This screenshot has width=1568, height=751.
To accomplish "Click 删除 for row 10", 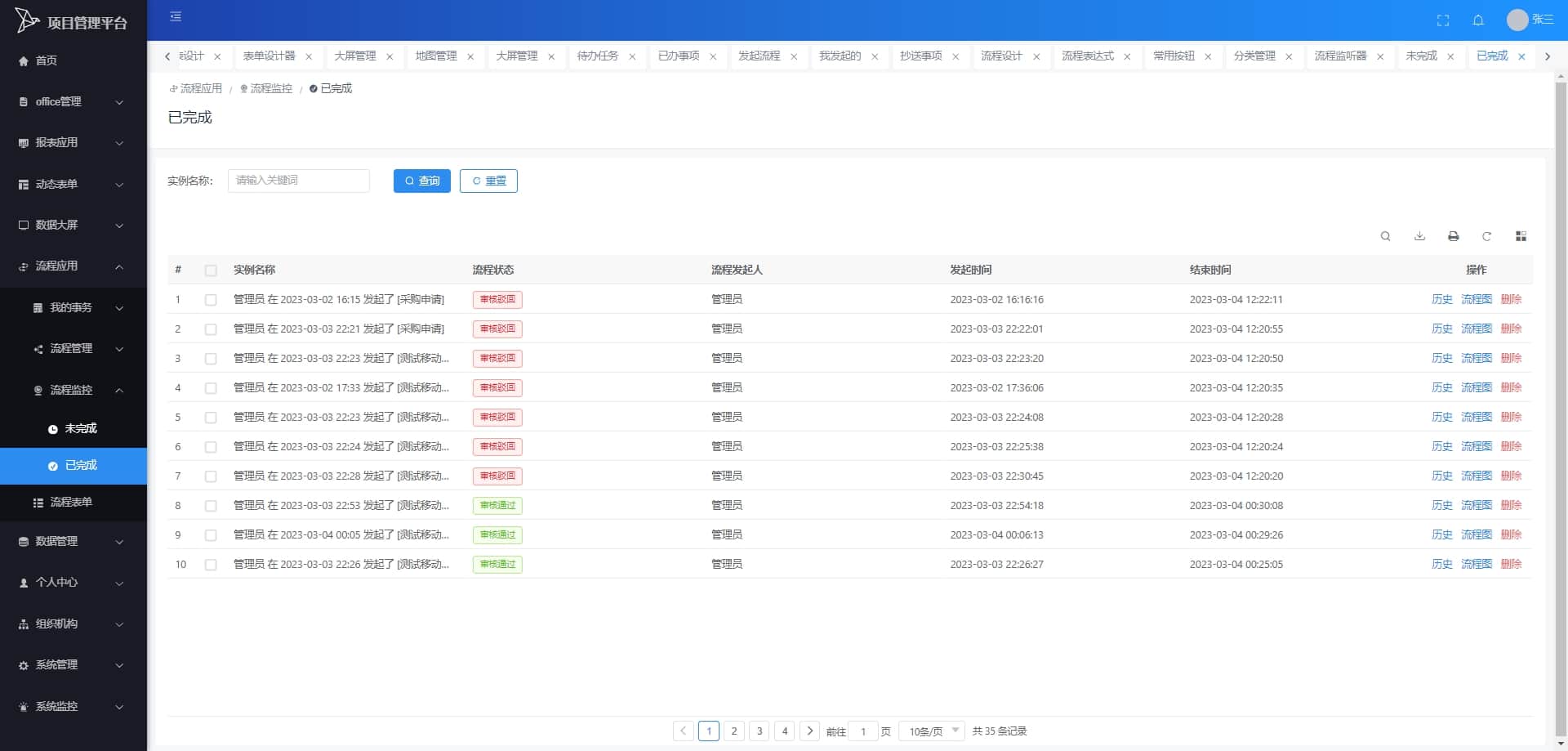I will [x=1512, y=564].
